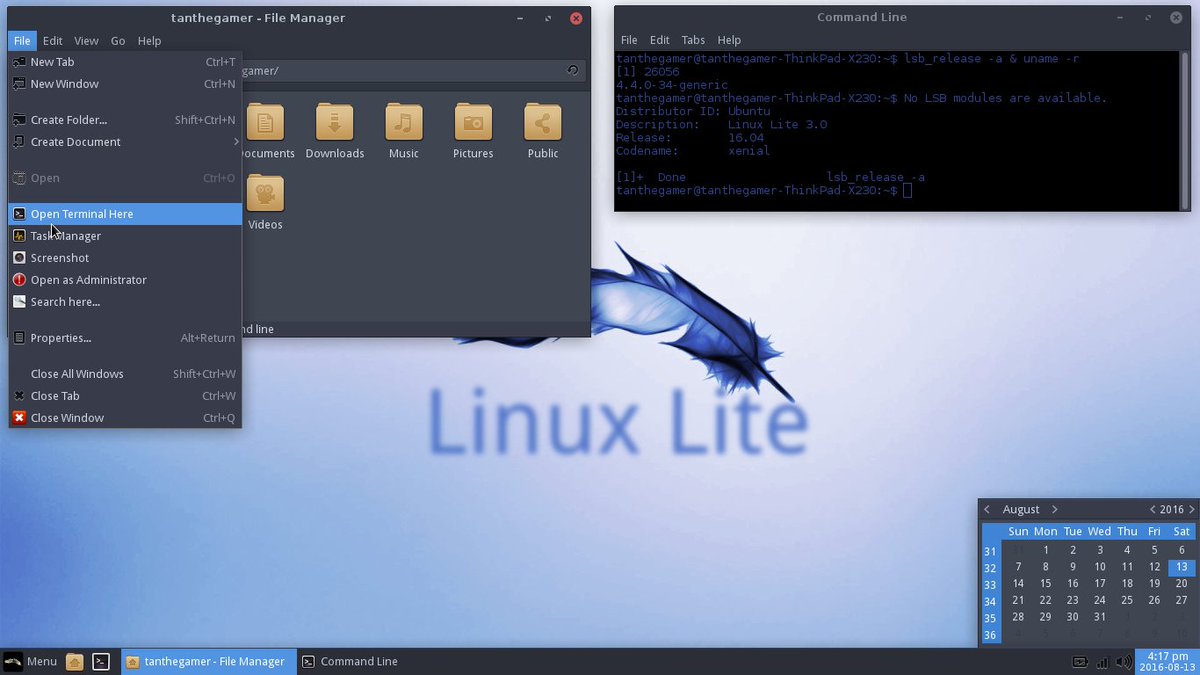
Task: Click Open Terminal Here menu entry
Action: 125,214
